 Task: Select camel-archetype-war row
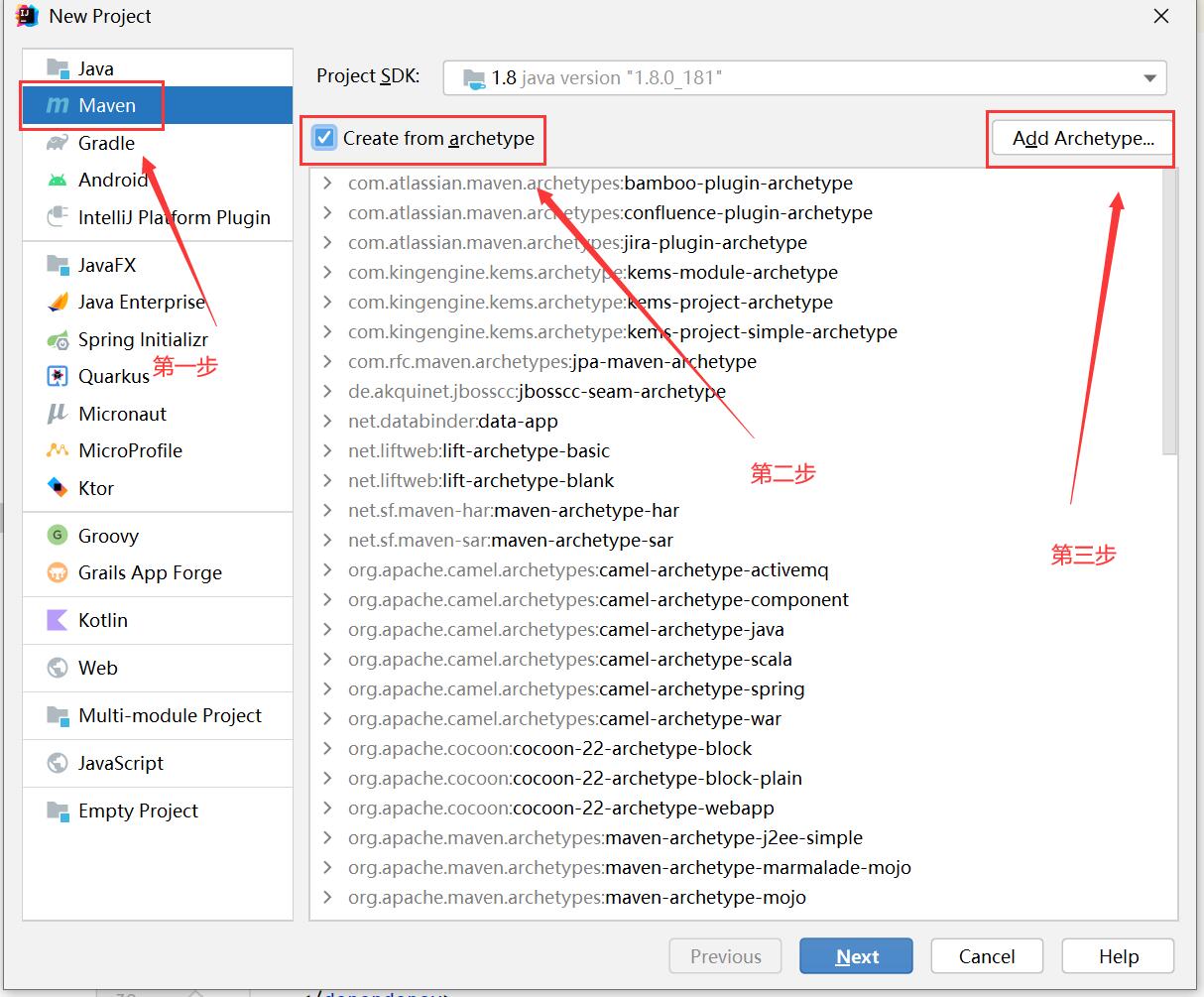736,718
